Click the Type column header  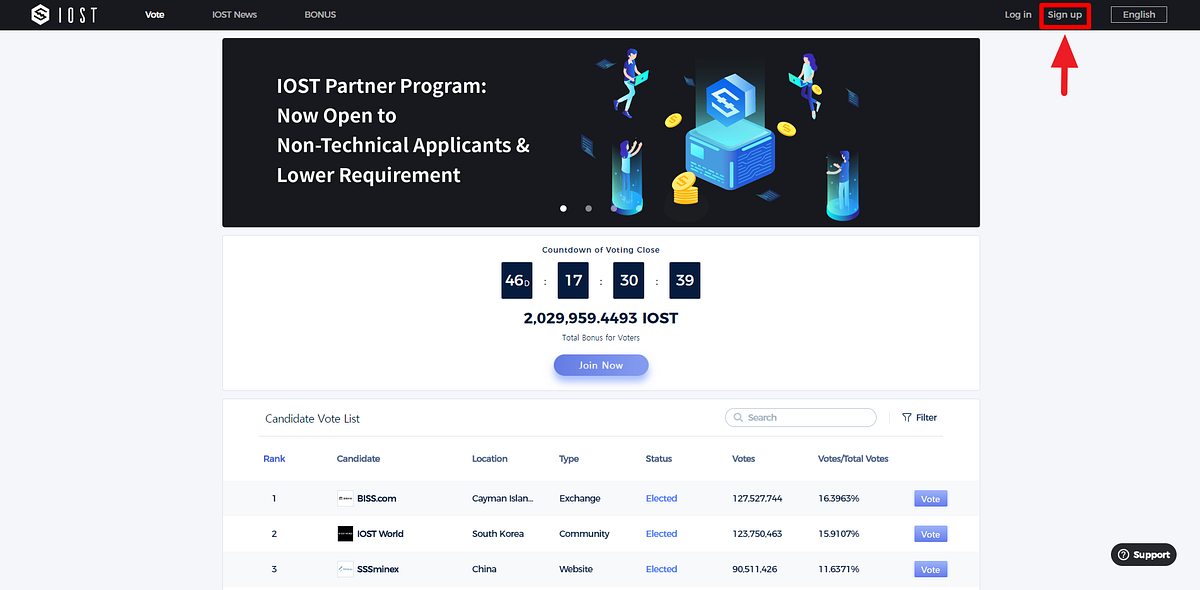click(x=569, y=459)
